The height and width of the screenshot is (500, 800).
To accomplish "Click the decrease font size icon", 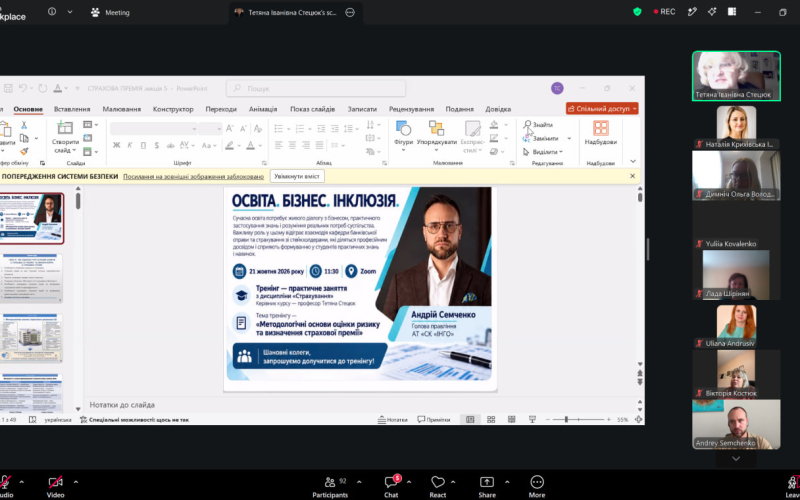I will point(243,129).
